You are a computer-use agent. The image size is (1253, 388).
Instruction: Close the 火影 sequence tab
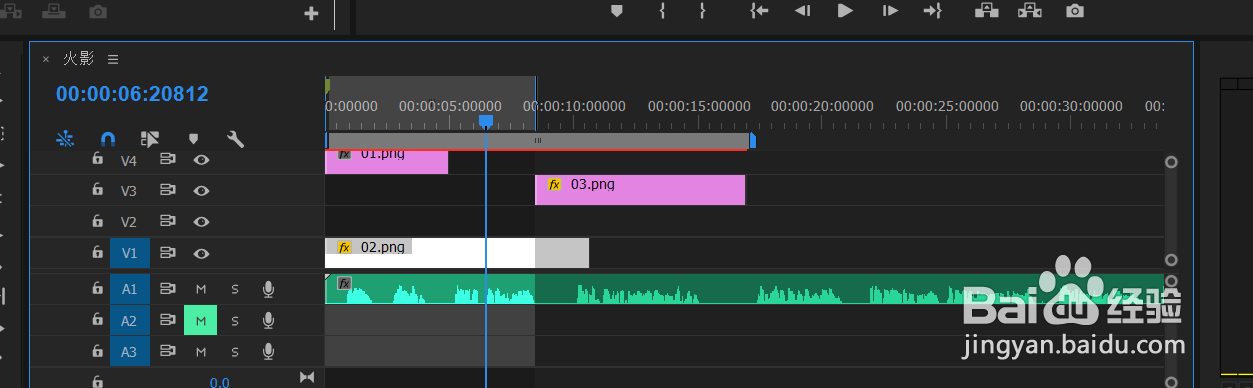(x=45, y=59)
